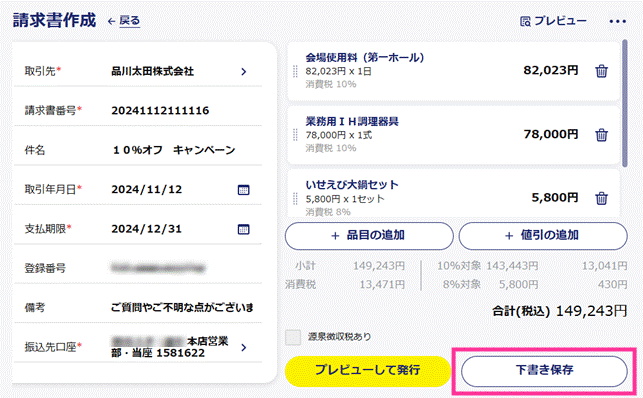Open the calendar for 支払期限
The height and width of the screenshot is (398, 643).
point(244,229)
